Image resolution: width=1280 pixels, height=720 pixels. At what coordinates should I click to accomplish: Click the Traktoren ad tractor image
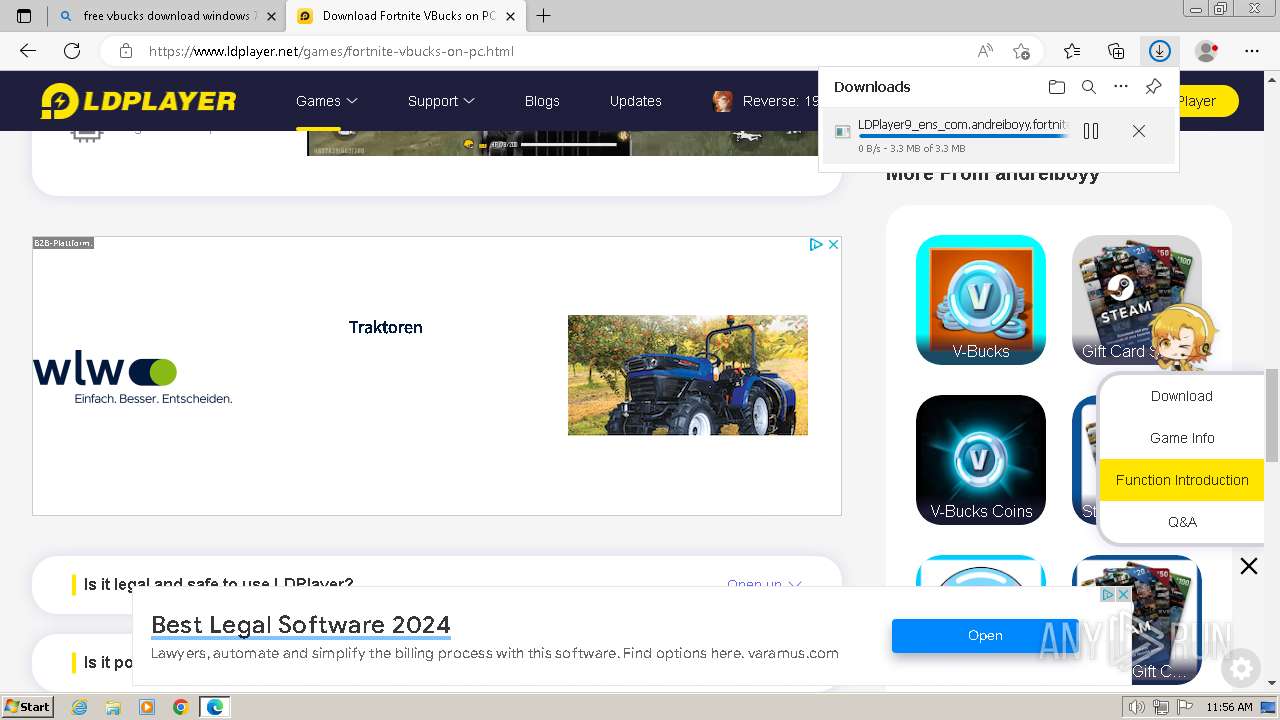coord(688,375)
